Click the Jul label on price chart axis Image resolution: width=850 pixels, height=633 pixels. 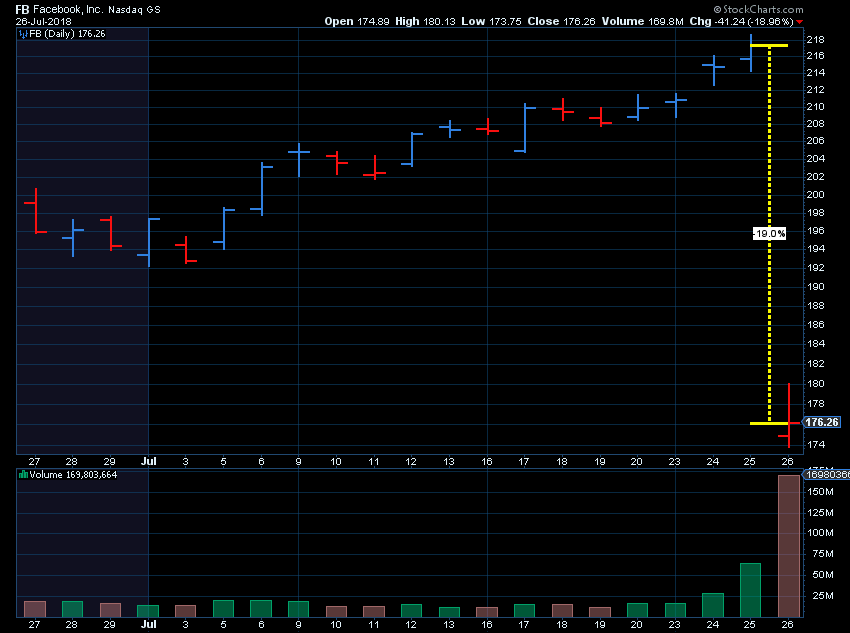149,461
